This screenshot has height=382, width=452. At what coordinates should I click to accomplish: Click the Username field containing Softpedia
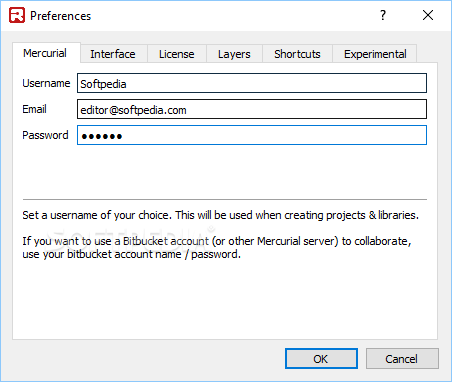click(252, 83)
